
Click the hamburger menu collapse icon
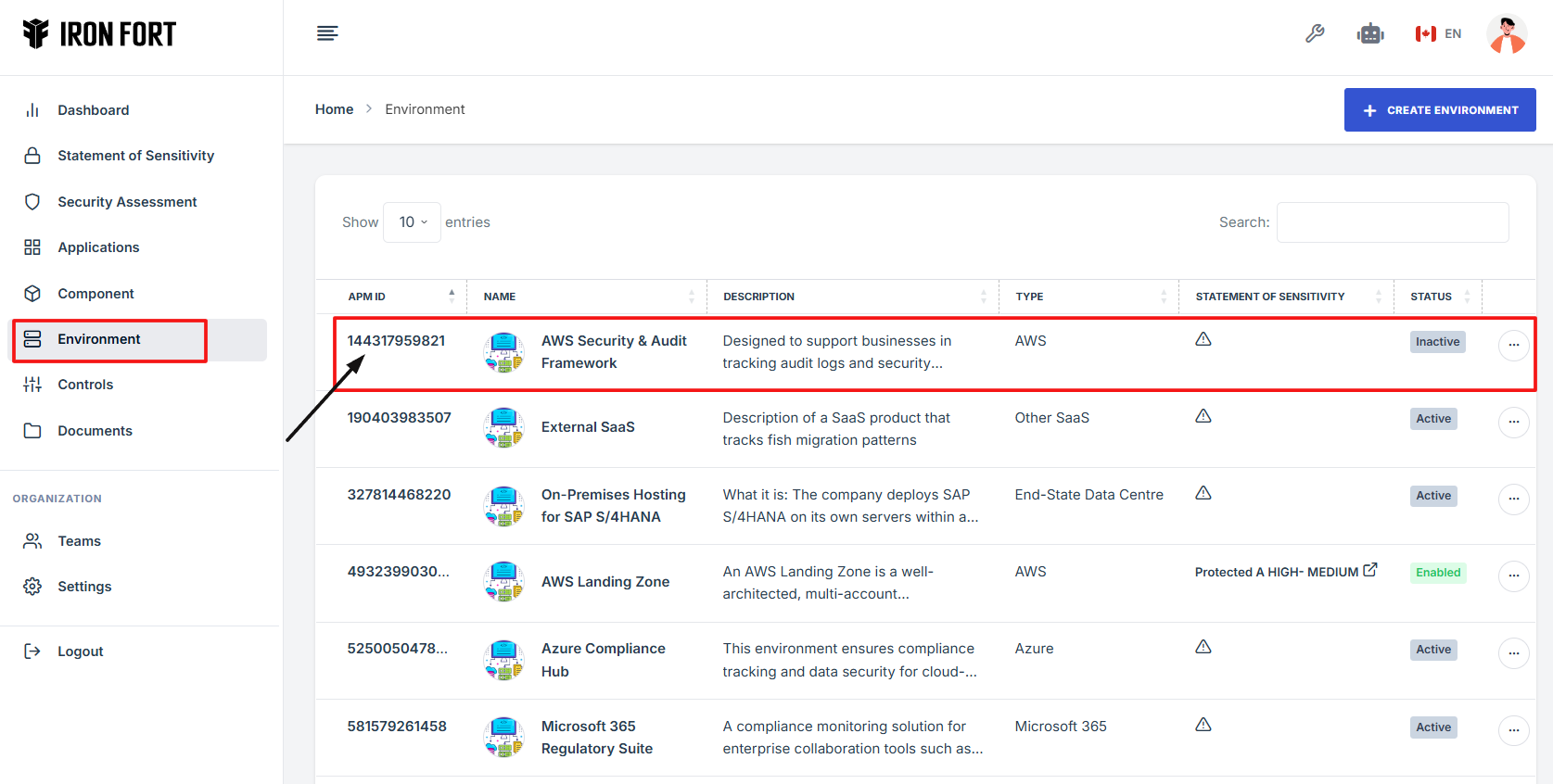tap(327, 34)
